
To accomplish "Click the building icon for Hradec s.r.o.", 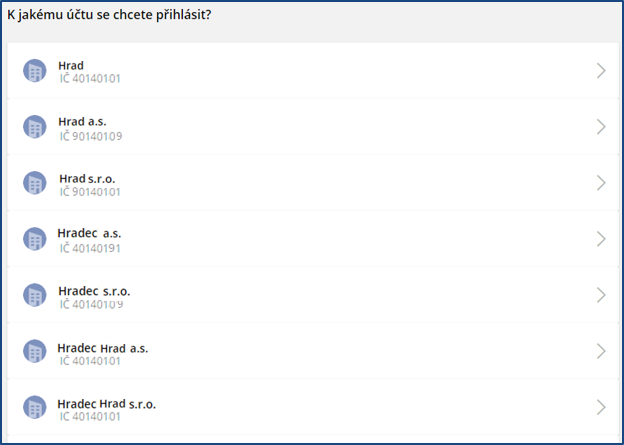I will coord(35,295).
